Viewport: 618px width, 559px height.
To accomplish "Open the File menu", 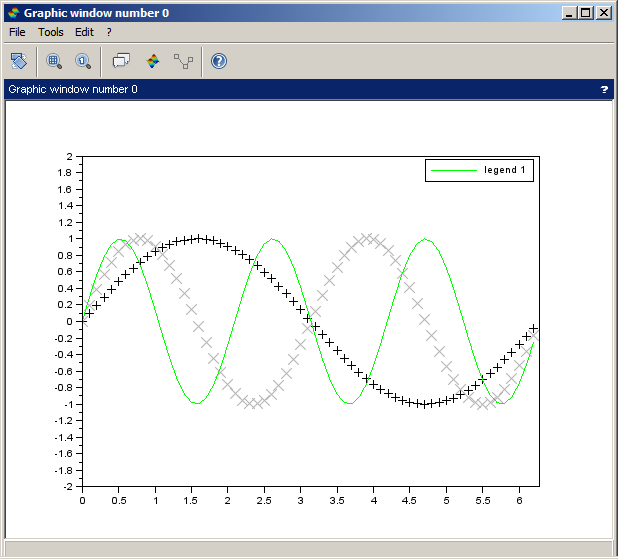I will [17, 32].
